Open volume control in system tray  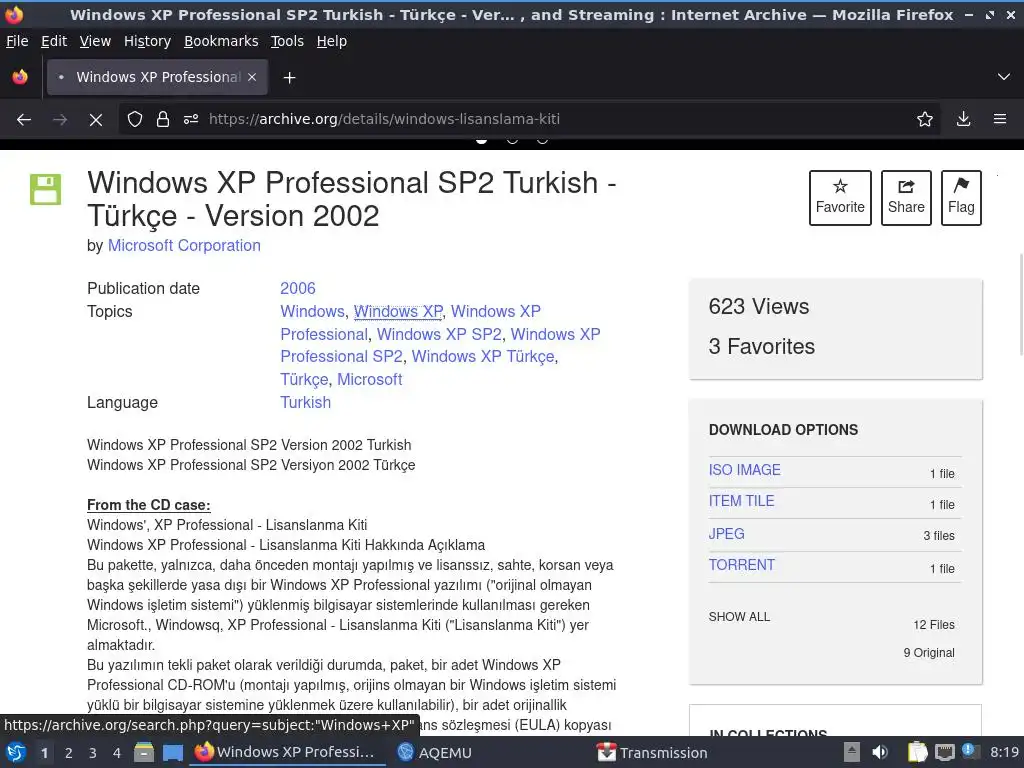[880, 752]
